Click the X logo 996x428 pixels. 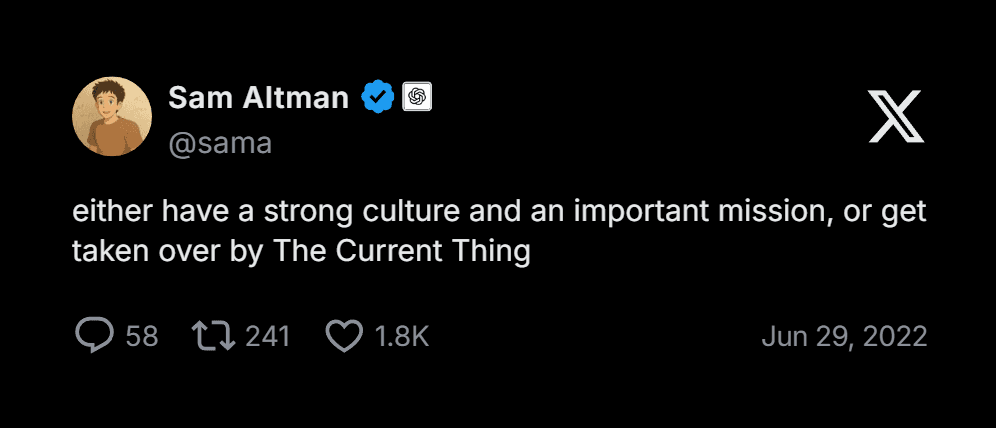[x=896, y=116]
